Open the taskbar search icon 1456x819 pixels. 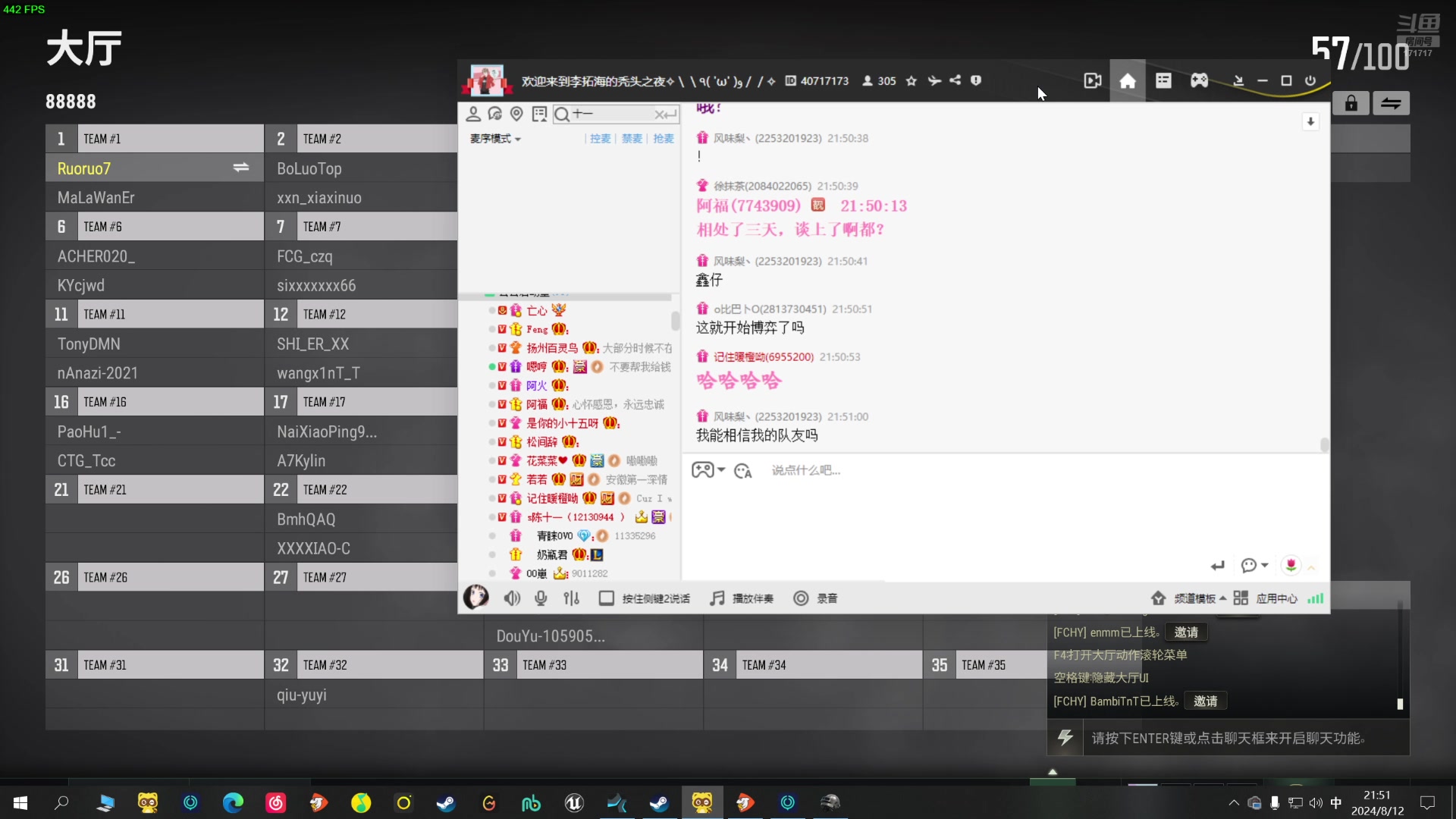61,802
